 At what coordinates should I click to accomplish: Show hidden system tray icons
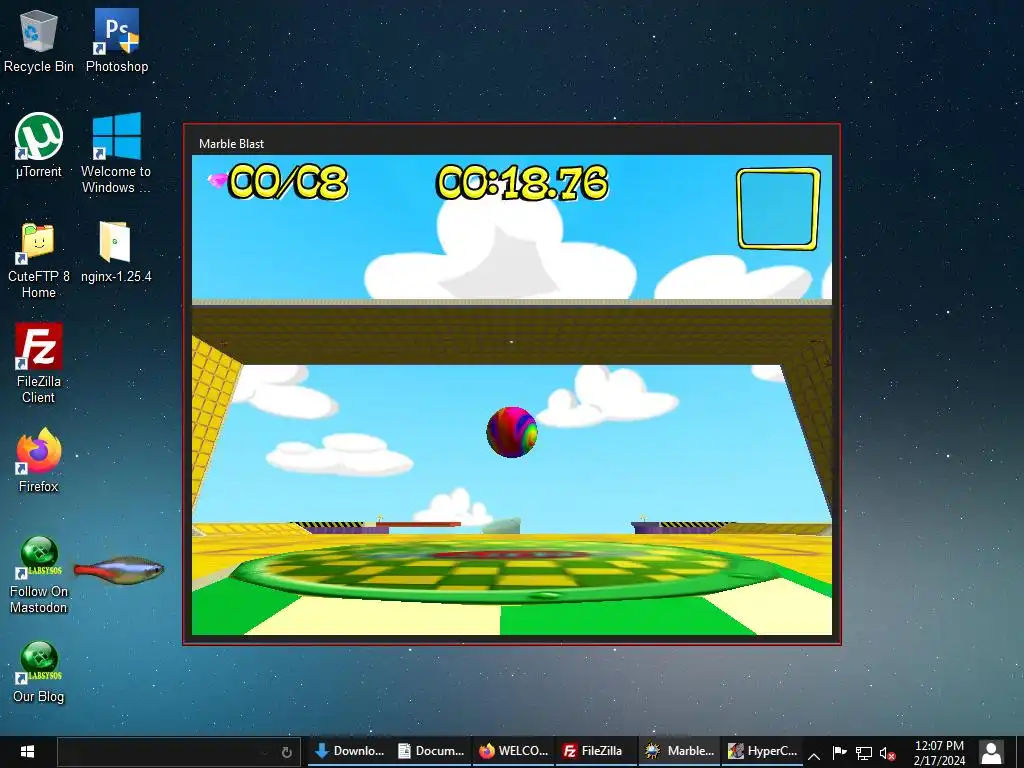[x=814, y=755]
